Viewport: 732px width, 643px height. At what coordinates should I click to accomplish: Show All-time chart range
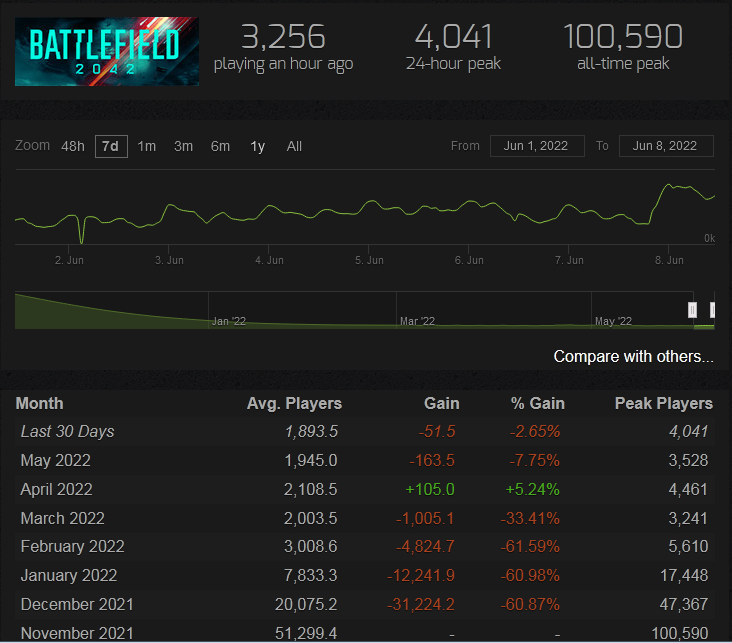coord(294,147)
